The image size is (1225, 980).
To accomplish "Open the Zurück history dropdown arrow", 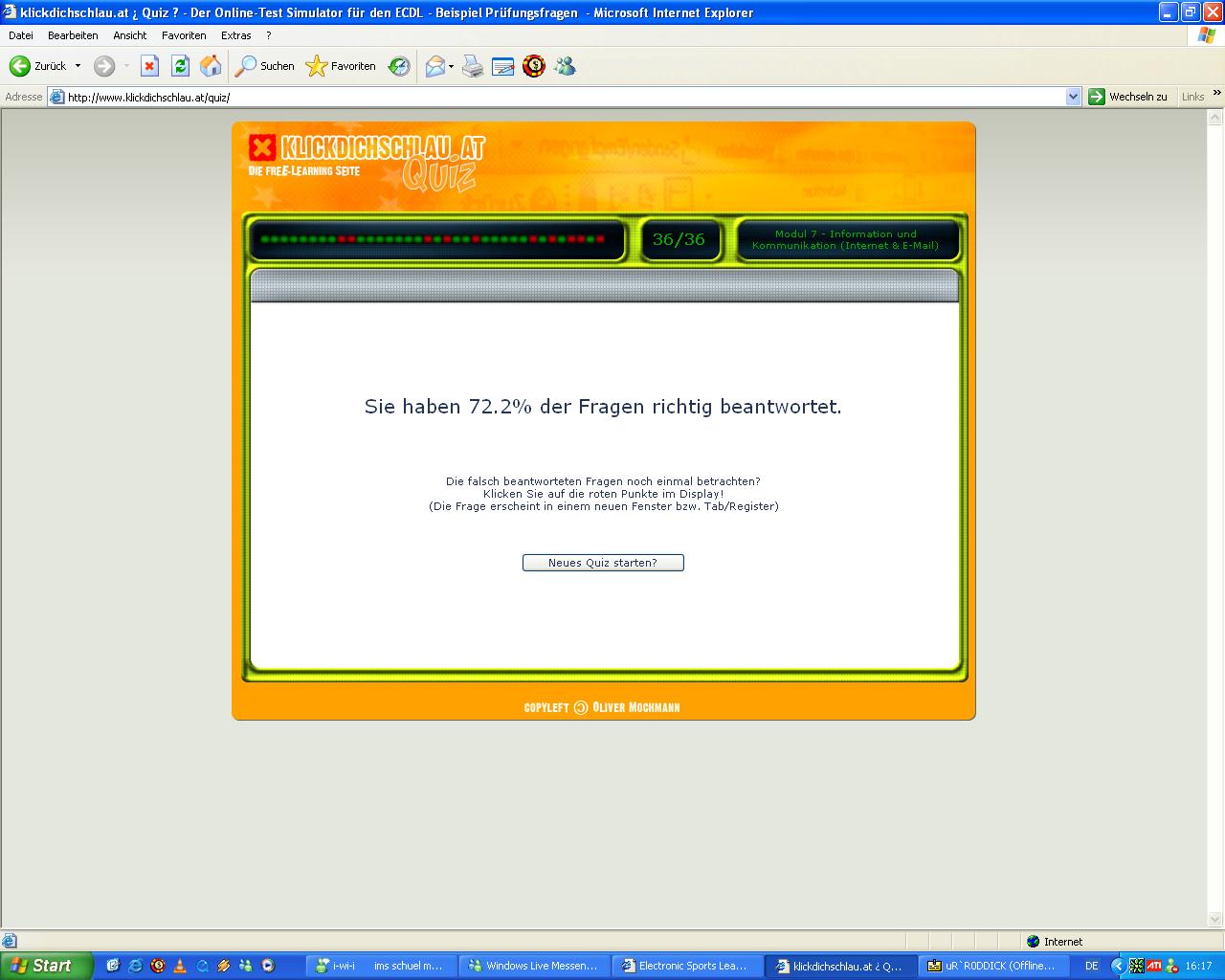I will 78,66.
